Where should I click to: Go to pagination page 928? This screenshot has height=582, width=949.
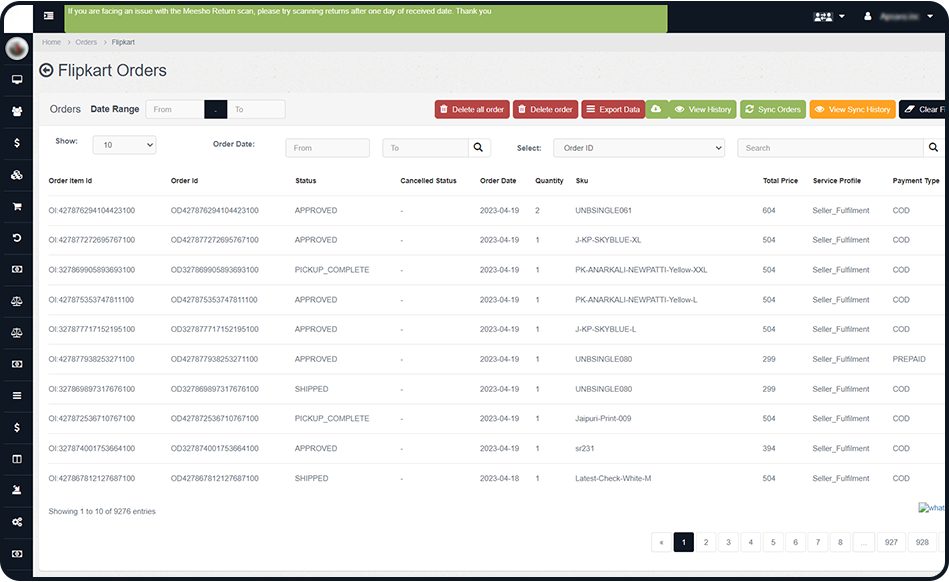point(922,542)
